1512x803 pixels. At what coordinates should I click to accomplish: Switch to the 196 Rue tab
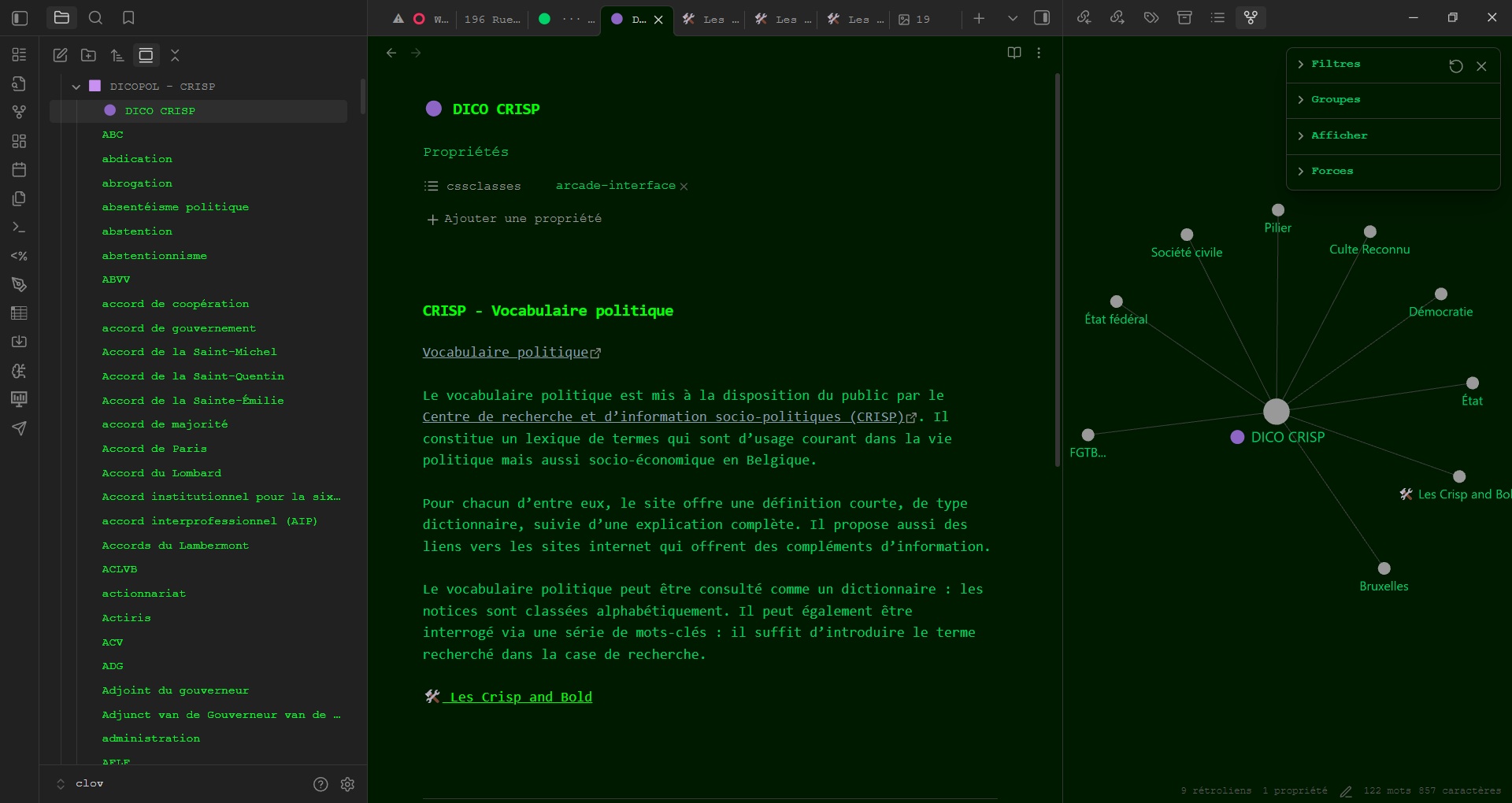491,19
